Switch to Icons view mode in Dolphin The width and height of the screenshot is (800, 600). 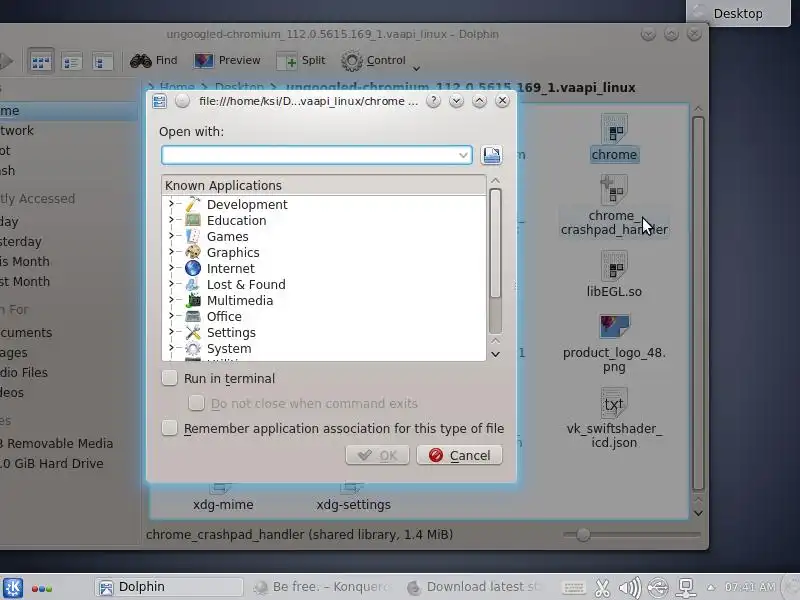pyautogui.click(x=41, y=62)
